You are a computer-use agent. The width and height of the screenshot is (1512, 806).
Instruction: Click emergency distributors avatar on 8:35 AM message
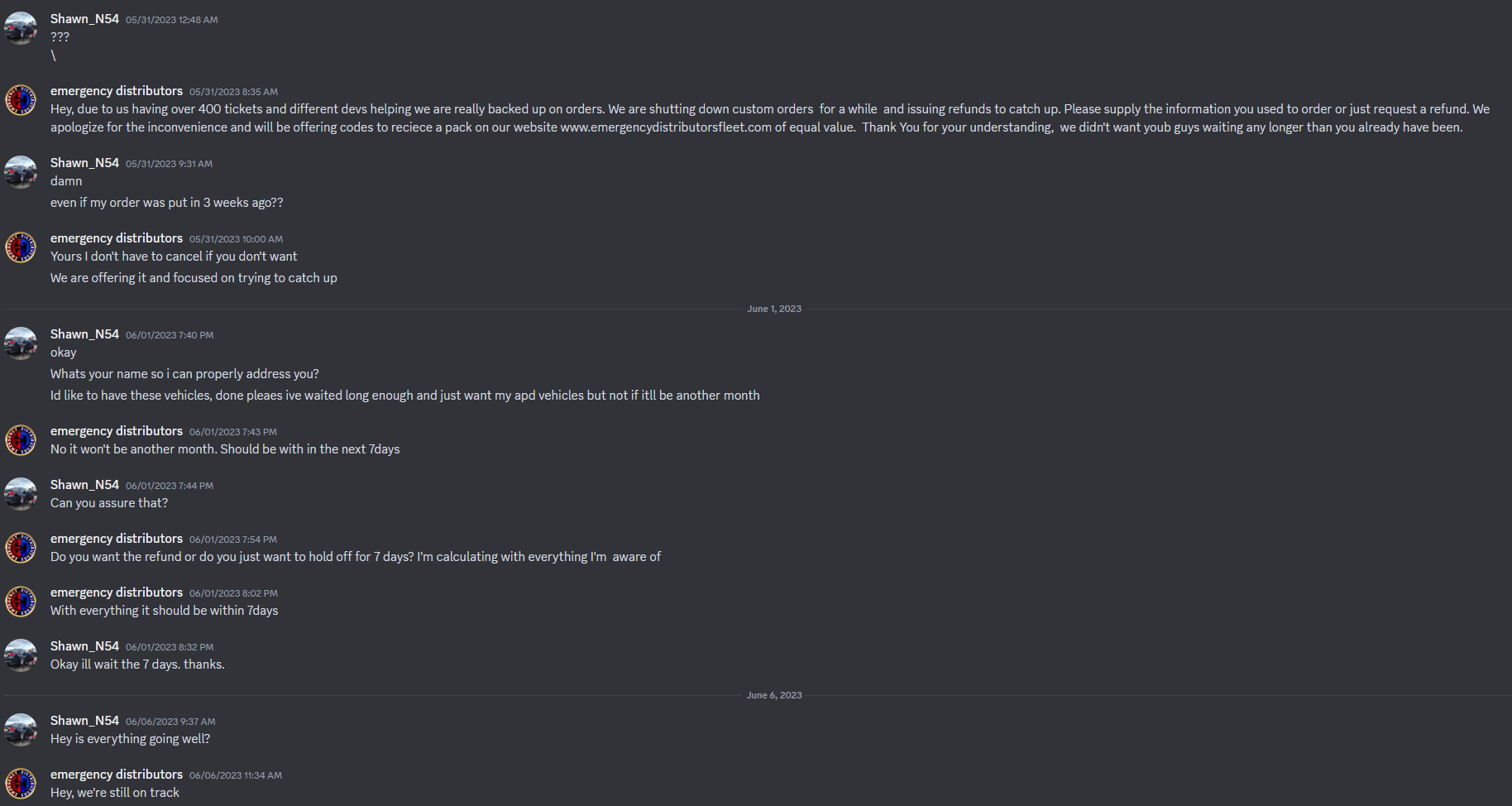coord(21,100)
